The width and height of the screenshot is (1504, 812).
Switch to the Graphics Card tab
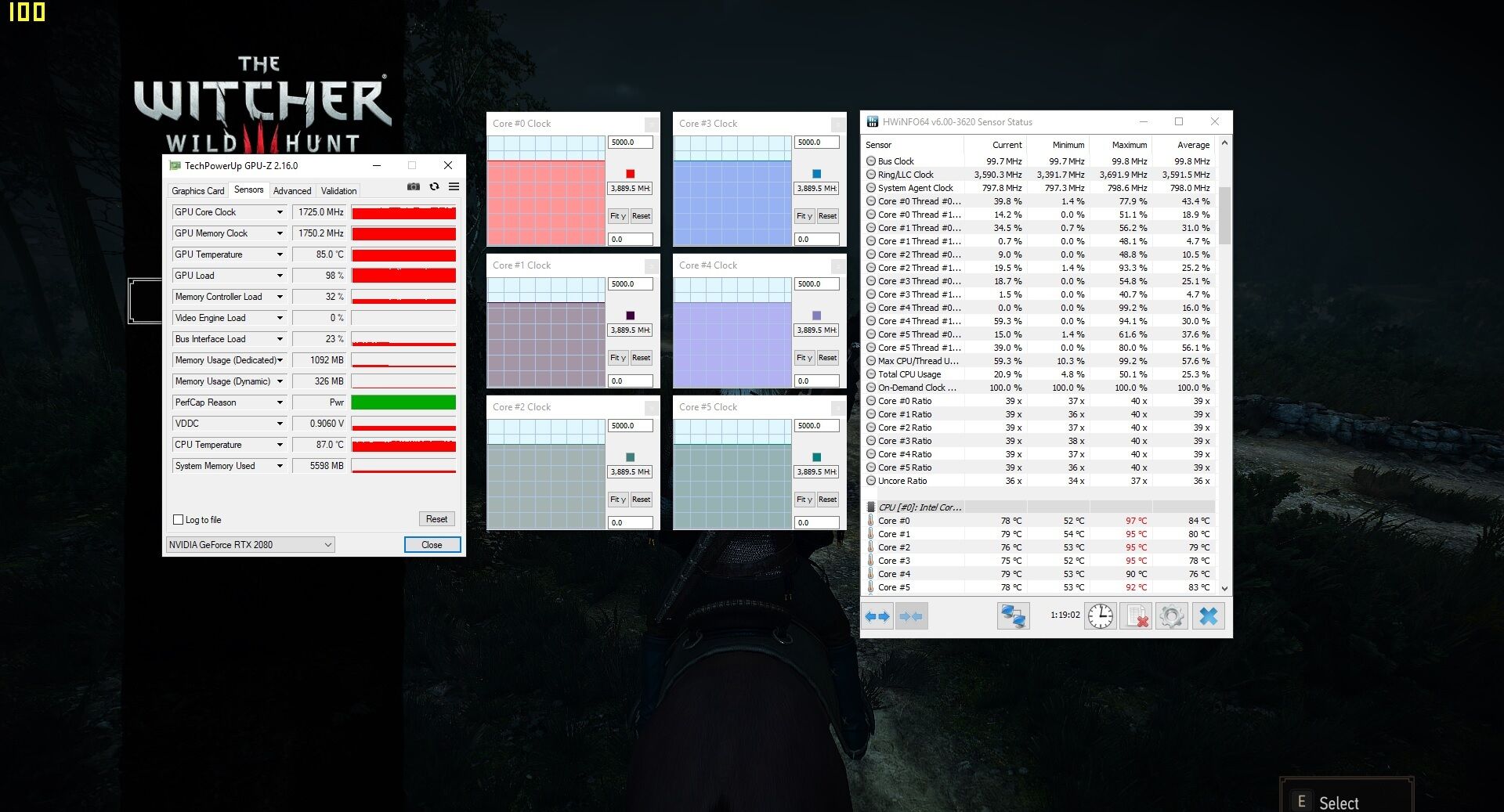coord(198,190)
